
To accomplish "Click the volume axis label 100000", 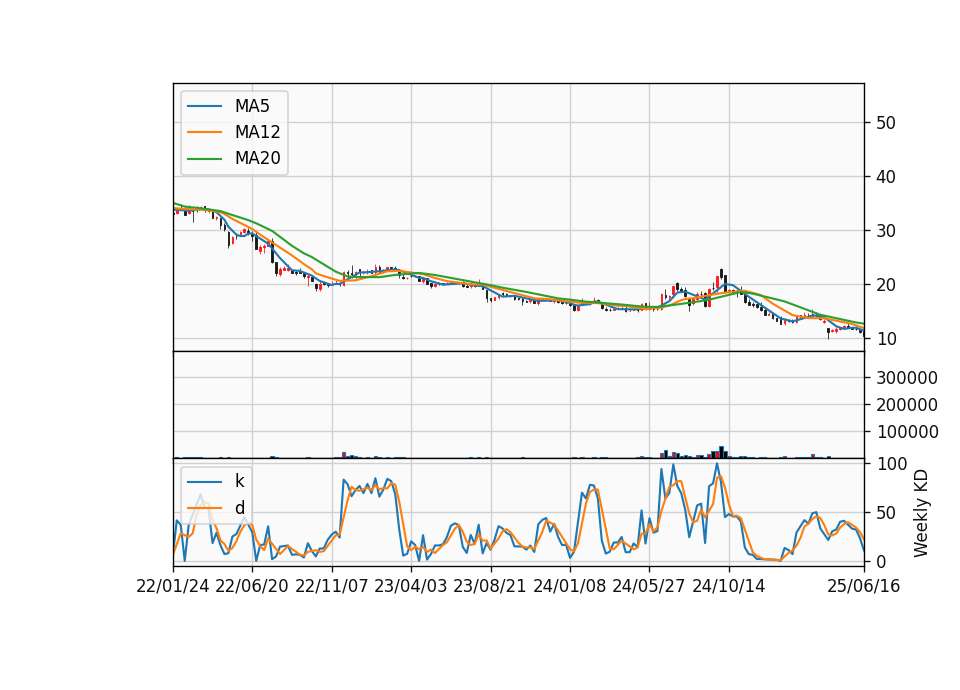I will pos(907,432).
